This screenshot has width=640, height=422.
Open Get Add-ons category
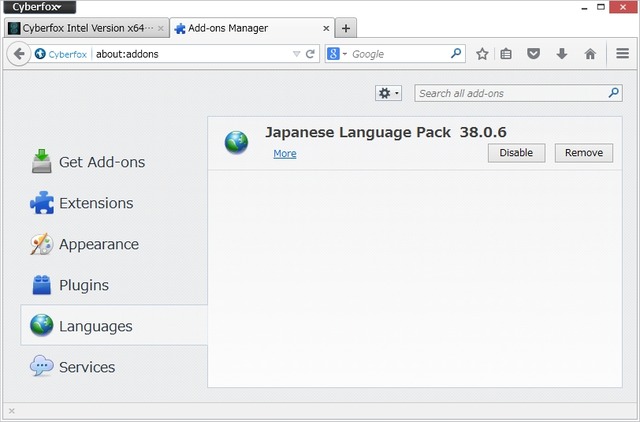coord(114,162)
